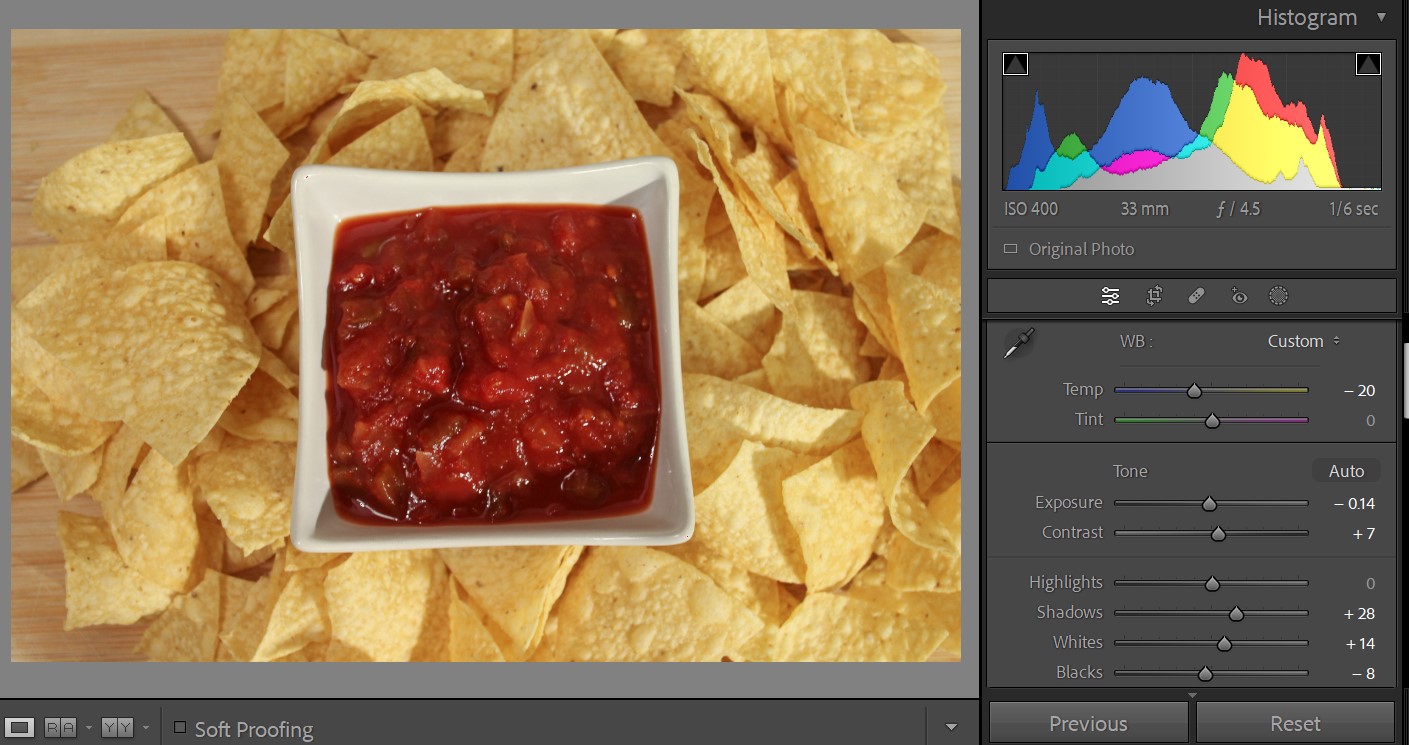The height and width of the screenshot is (745, 1409).
Task: Switch to Loupe view mode icon
Action: tap(20, 728)
